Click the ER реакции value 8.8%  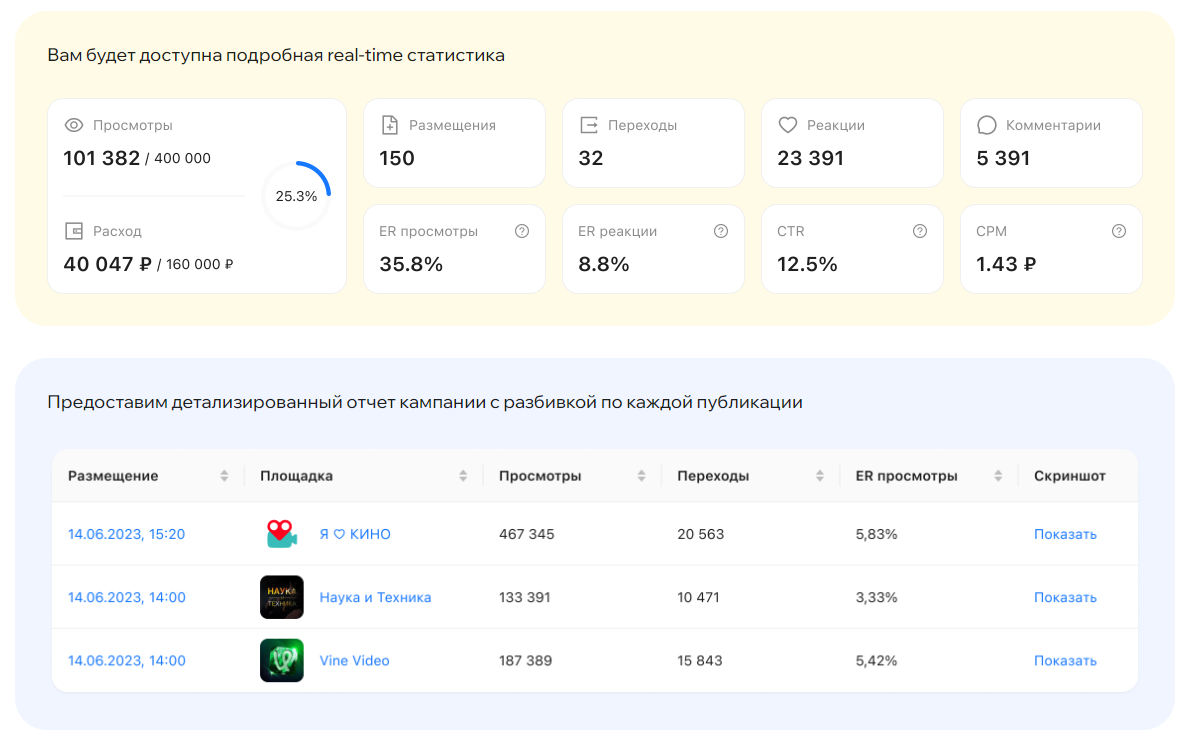[604, 264]
